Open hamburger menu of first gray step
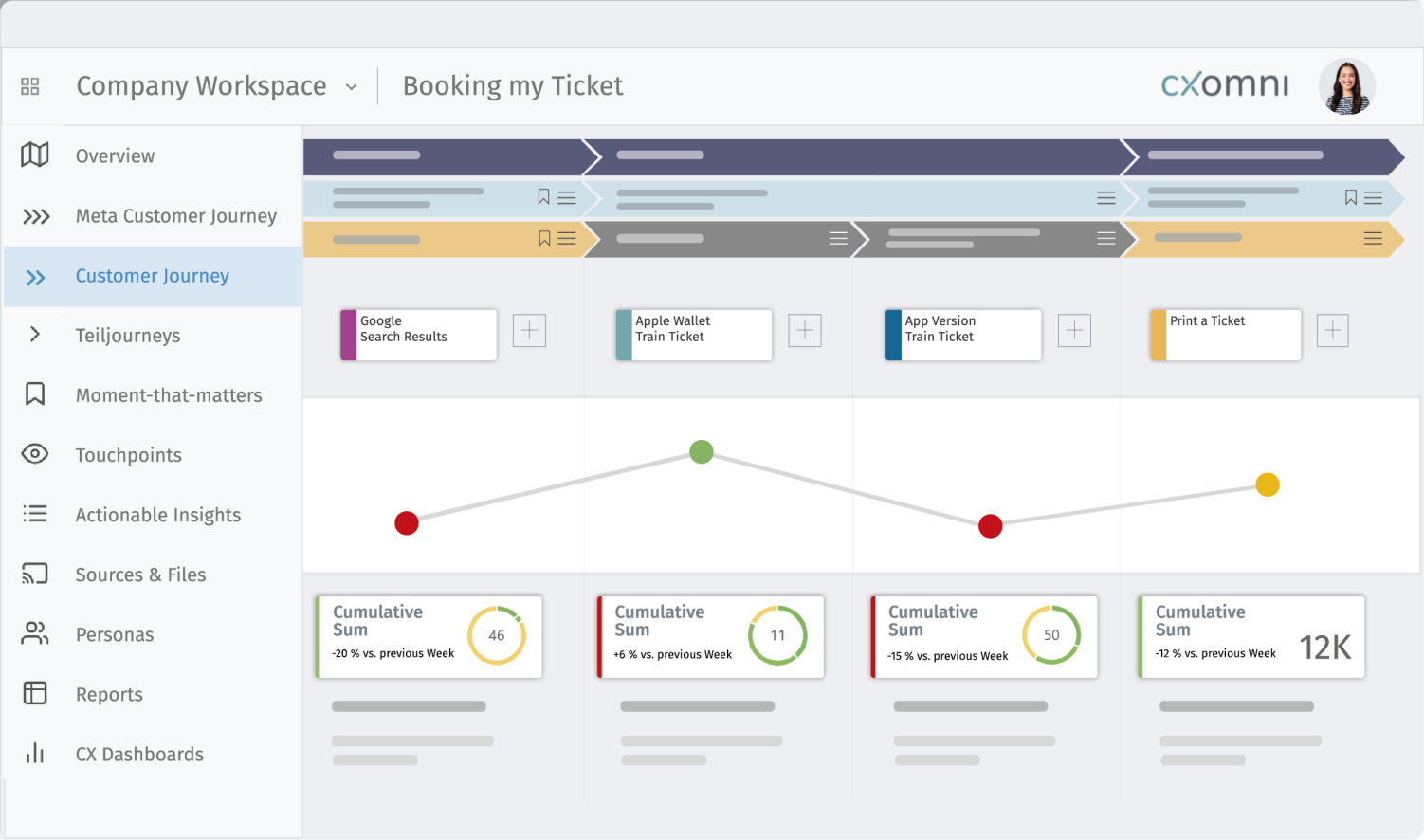Viewport: 1424px width, 840px height. 838,239
